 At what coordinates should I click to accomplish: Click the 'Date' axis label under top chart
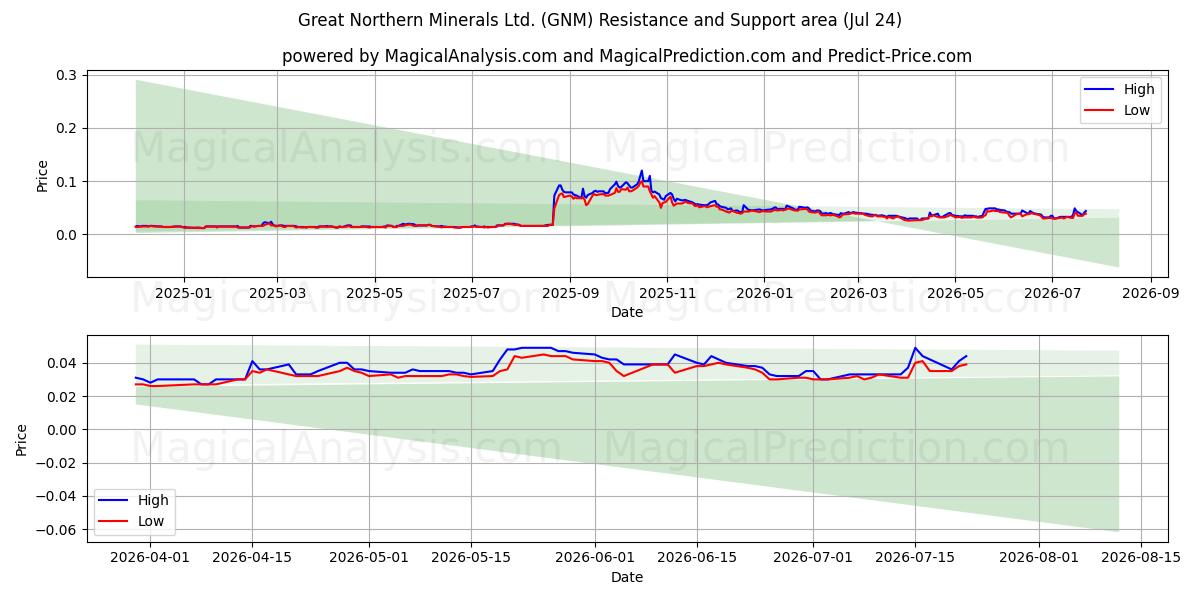[627, 313]
